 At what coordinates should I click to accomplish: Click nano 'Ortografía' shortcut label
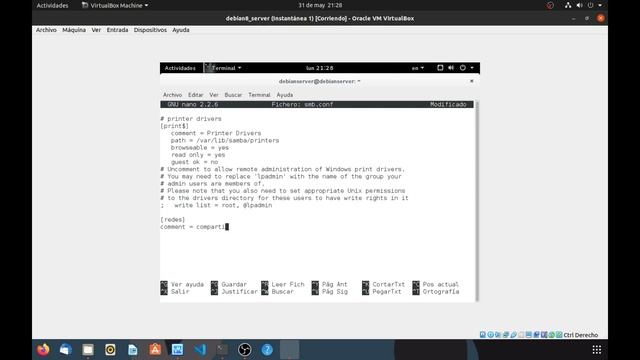(441, 292)
